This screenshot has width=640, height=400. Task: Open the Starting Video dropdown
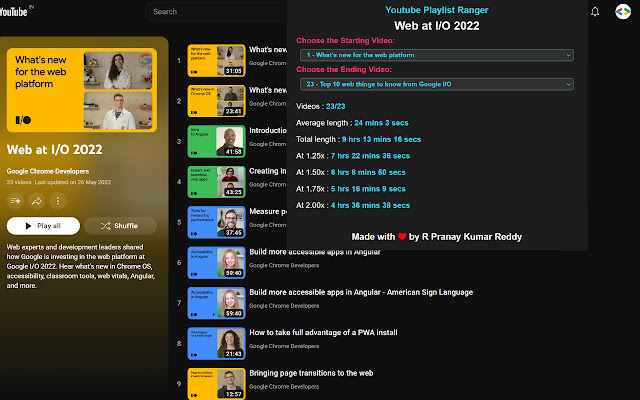click(436, 55)
